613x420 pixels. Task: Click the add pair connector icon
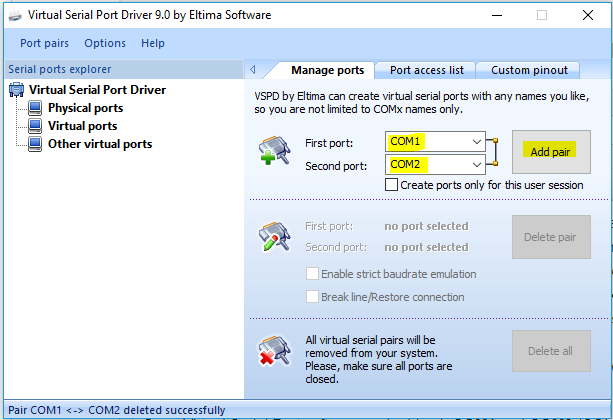[274, 151]
